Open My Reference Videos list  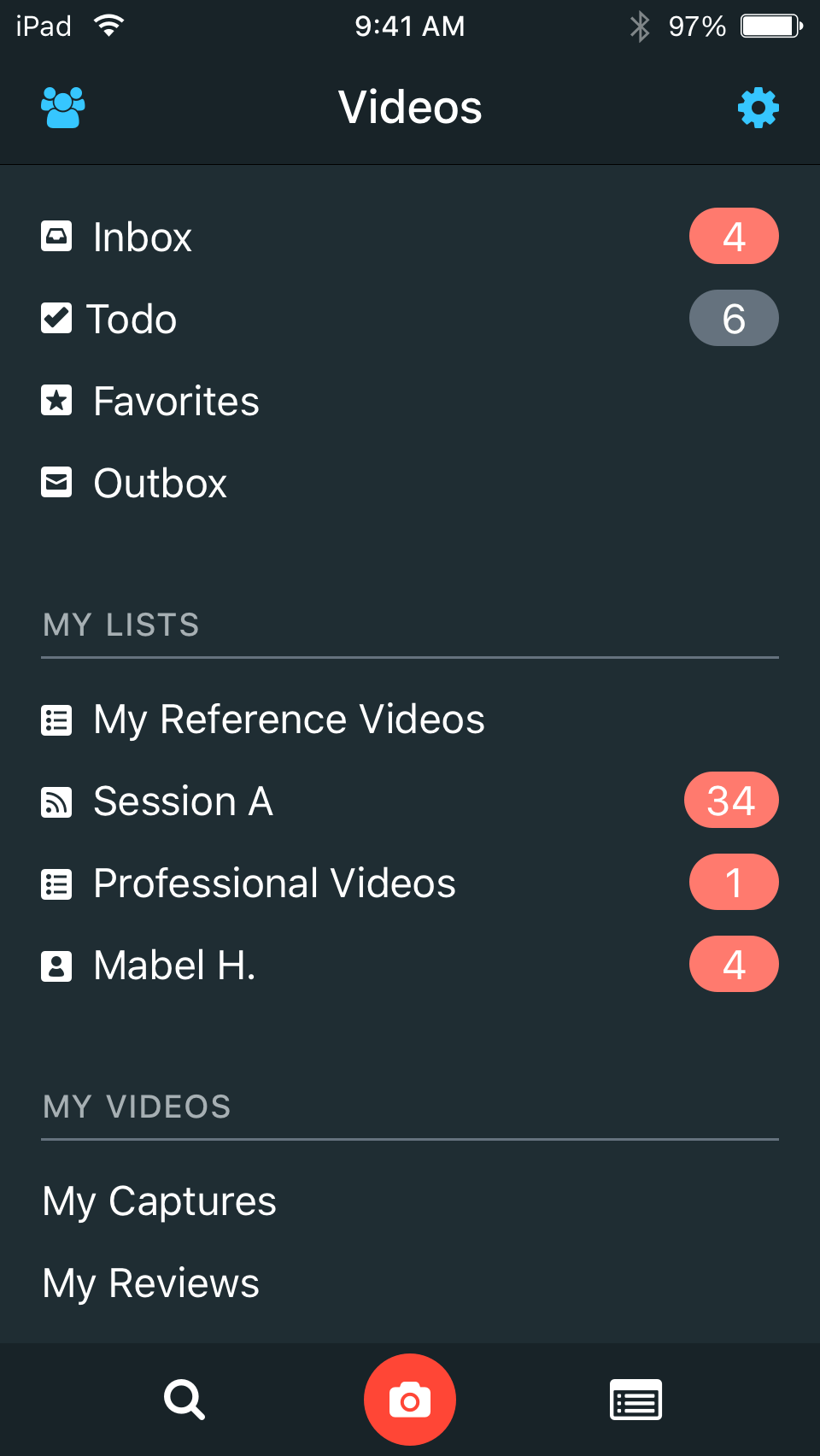point(289,719)
